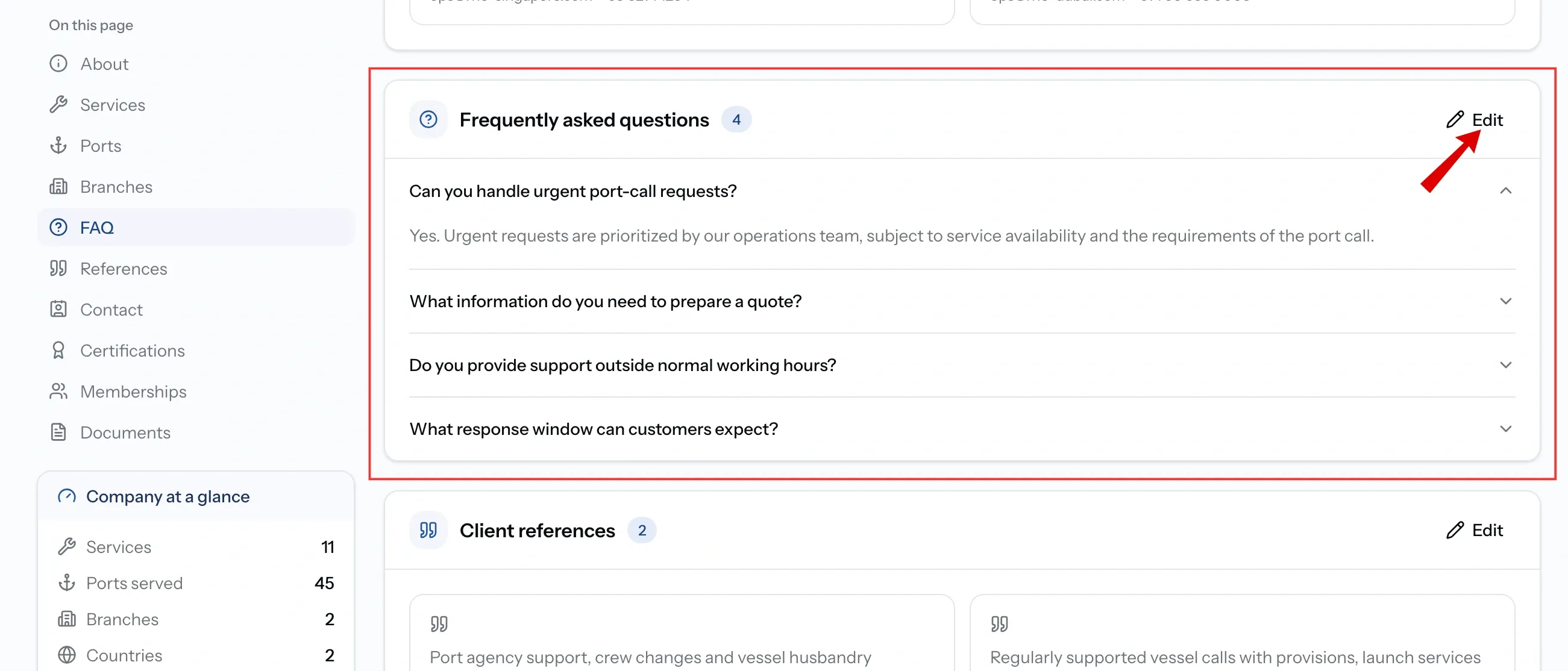Click the 'Company at a glance' heading

[168, 496]
